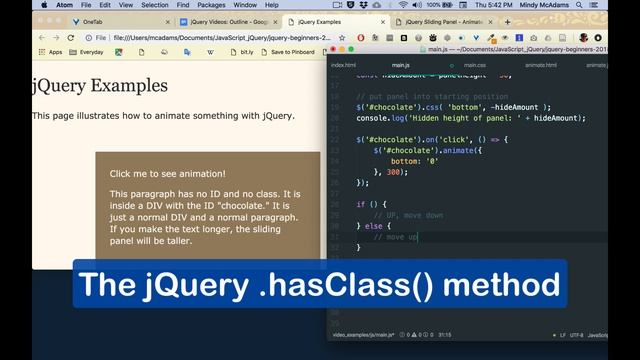Click the Opera extension icon
Viewport: 640px width, 360px height.
coord(360,38)
